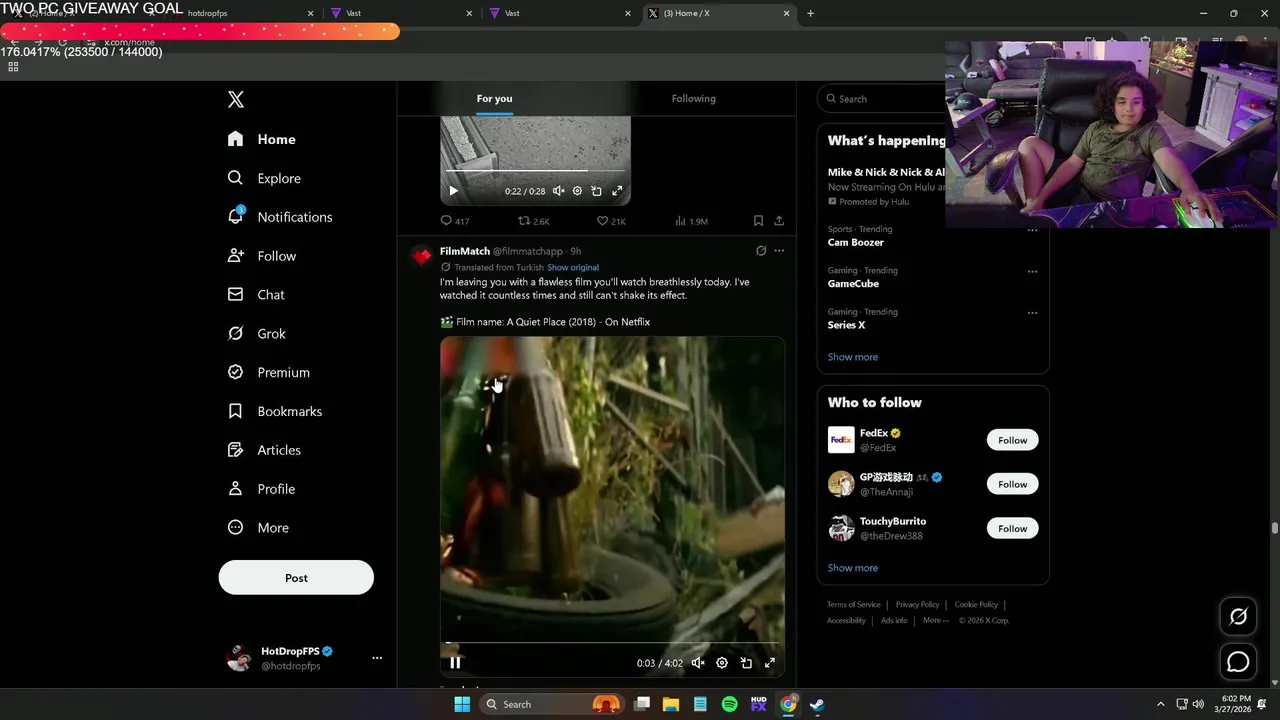
Task: Follow the TouchyBurrito account
Action: click(1012, 528)
